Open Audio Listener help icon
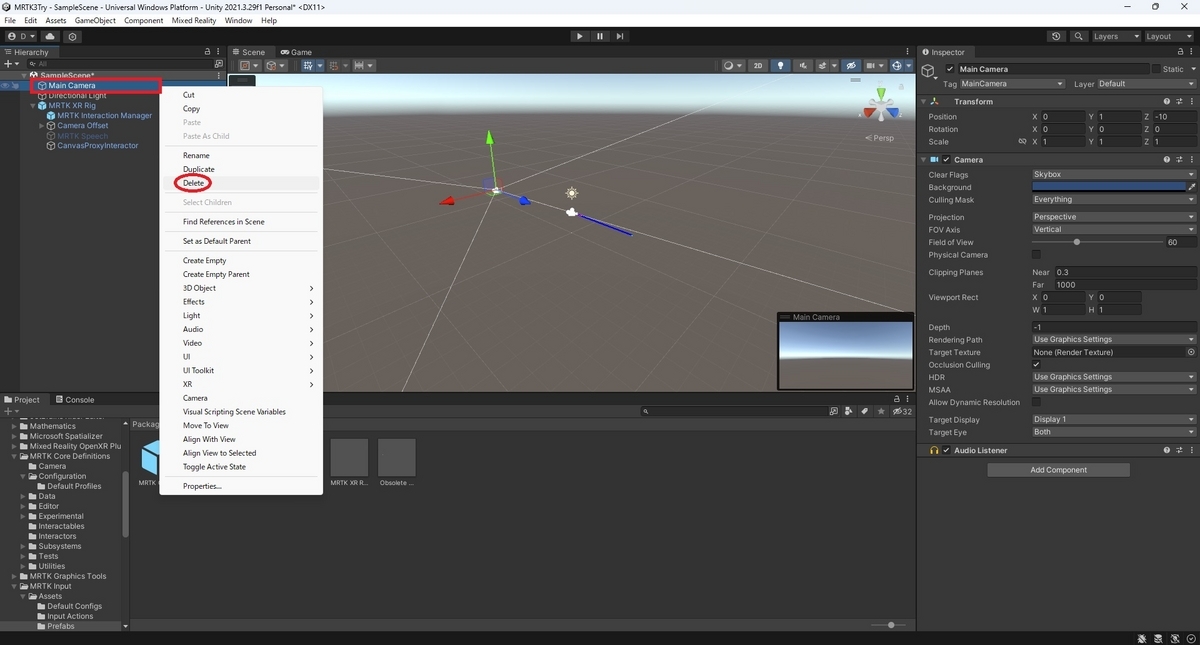This screenshot has width=1200, height=645. [1167, 451]
